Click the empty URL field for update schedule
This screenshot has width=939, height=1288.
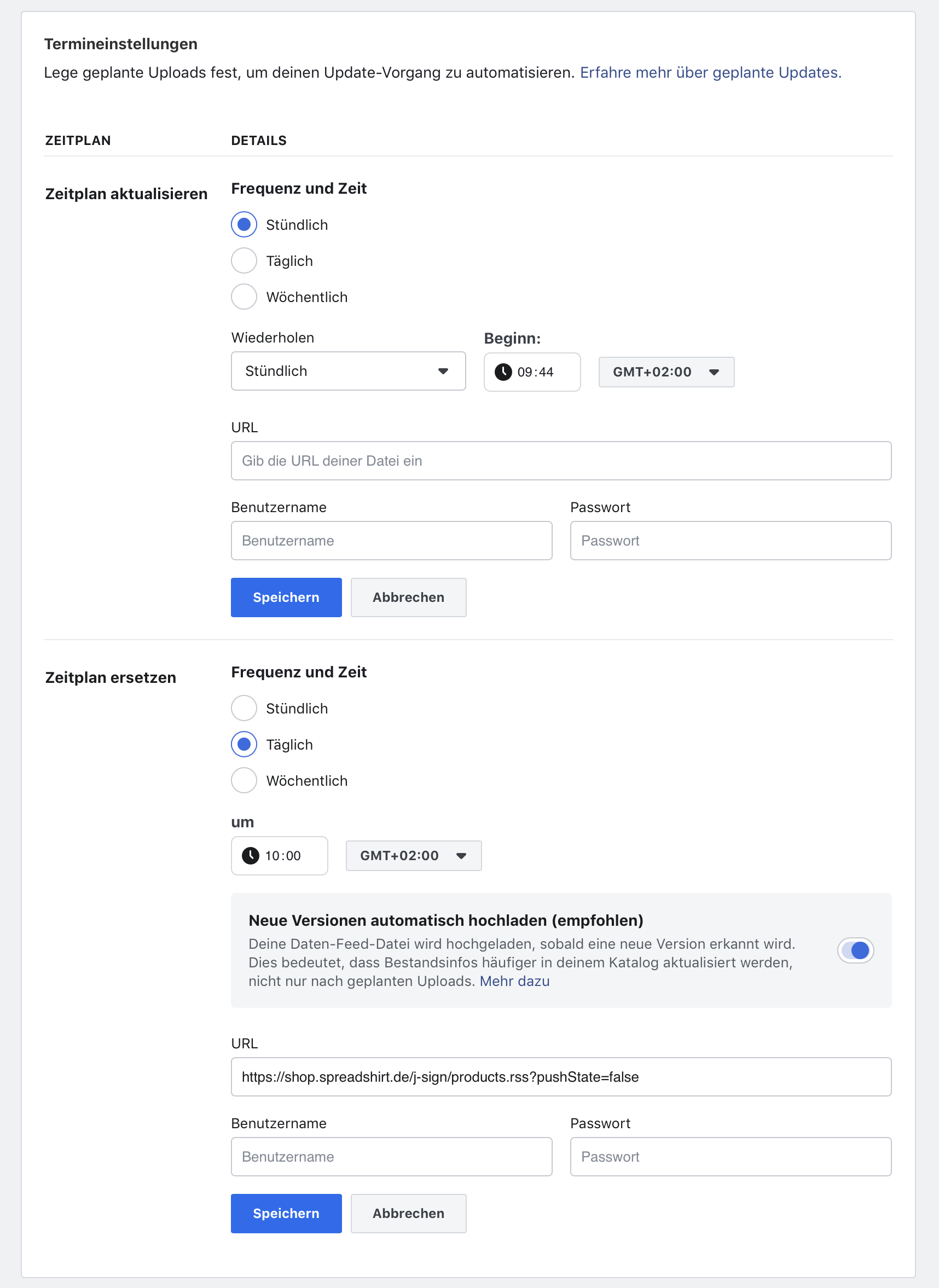point(560,461)
